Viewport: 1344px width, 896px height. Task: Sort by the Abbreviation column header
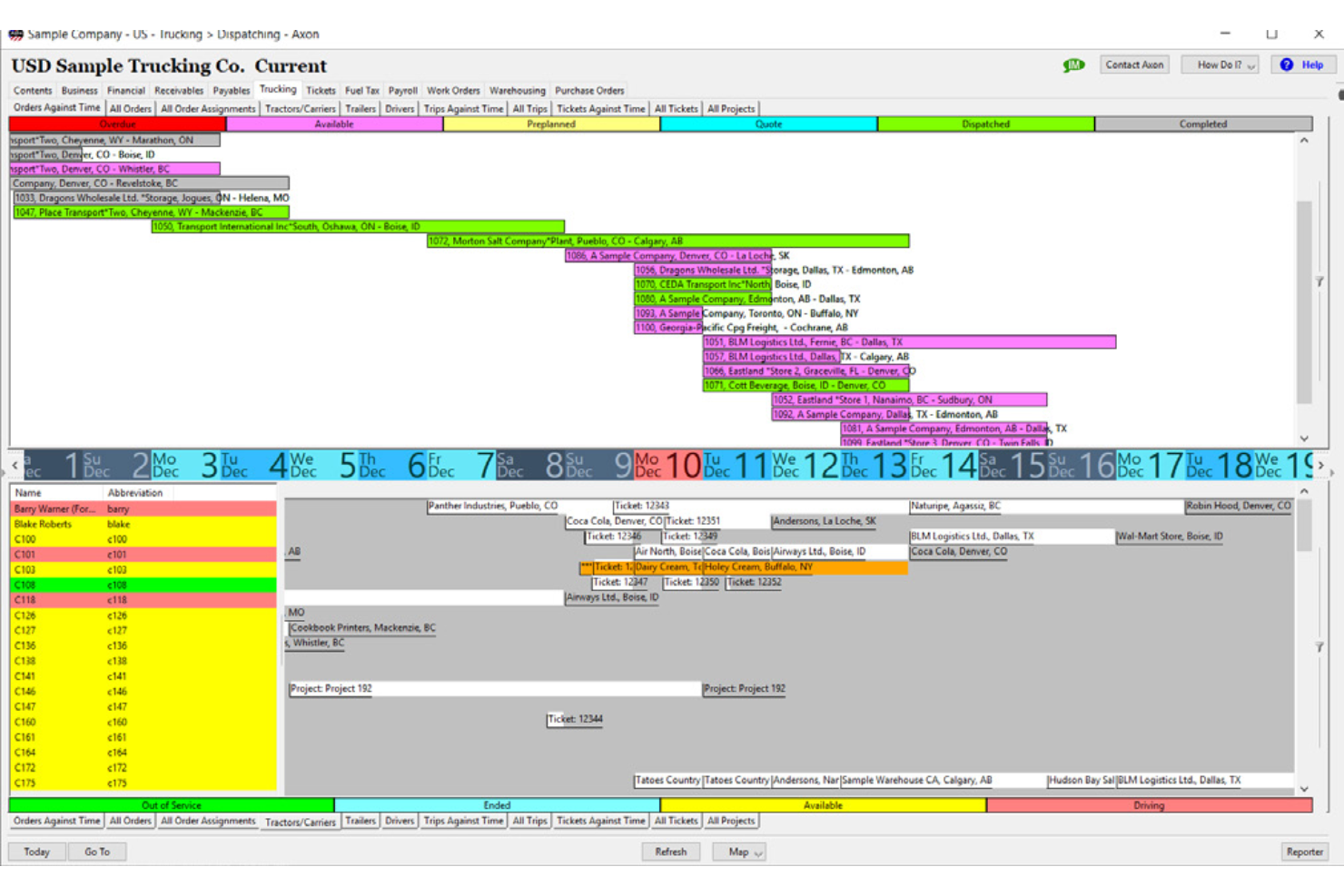coord(135,493)
